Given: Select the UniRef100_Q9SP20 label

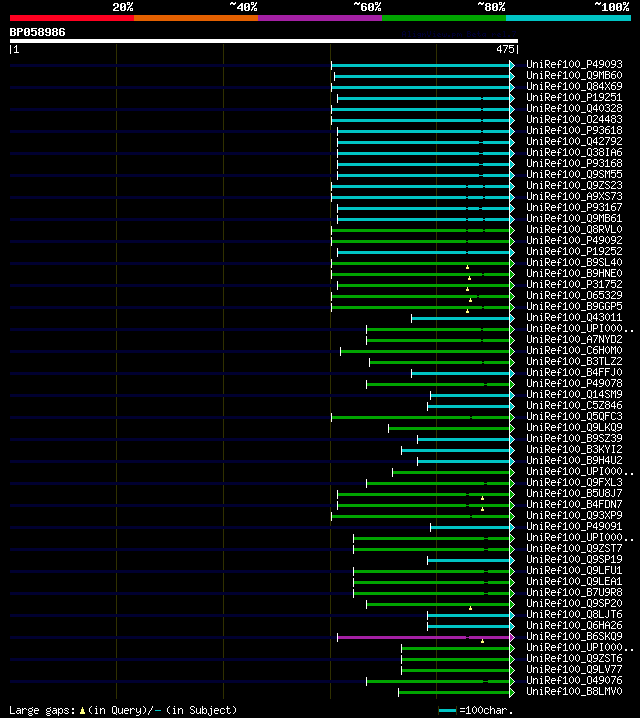Looking at the screenshot, I should point(574,603).
